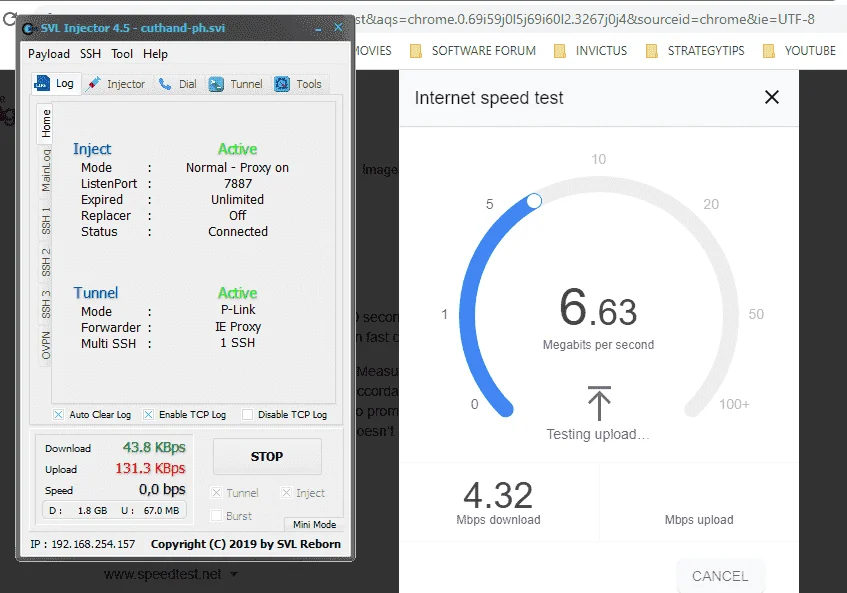Switch to Mini Mode
847x593 pixels.
click(x=314, y=524)
